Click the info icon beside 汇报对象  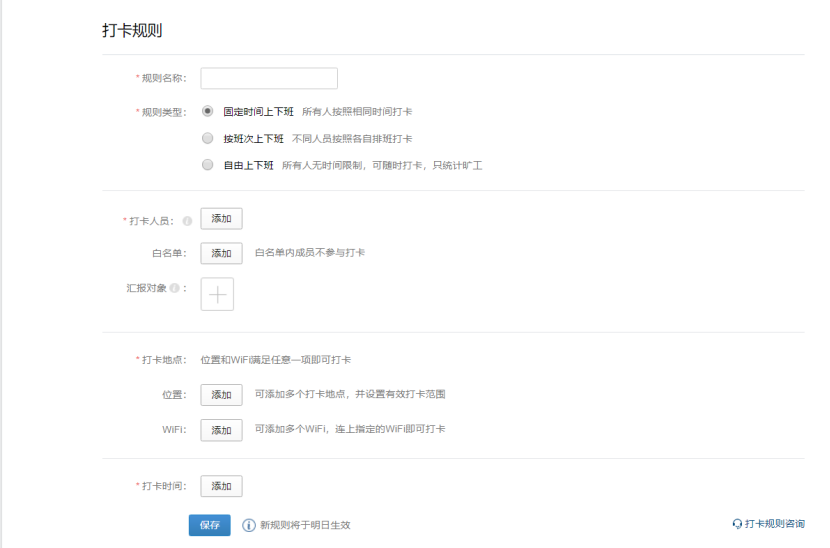point(174,288)
